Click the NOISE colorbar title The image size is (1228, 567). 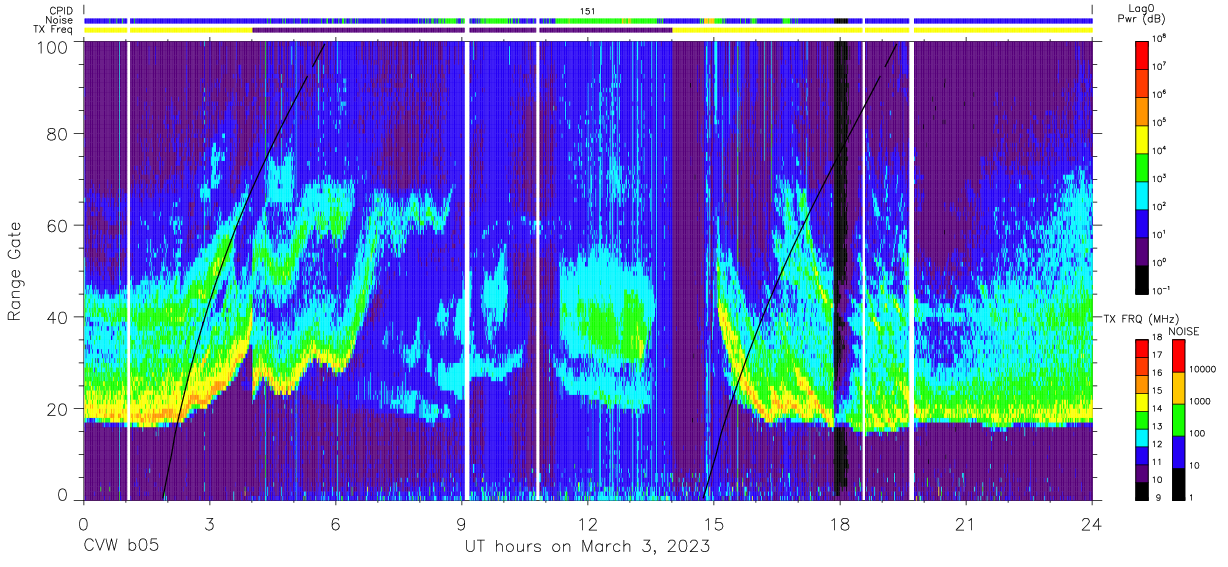click(x=1184, y=330)
